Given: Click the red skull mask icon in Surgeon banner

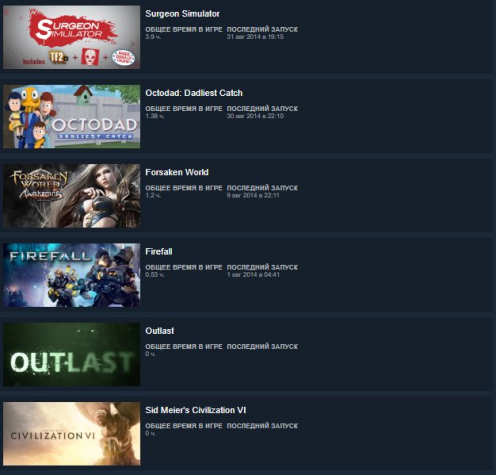Looking at the screenshot, I should coord(90,57).
